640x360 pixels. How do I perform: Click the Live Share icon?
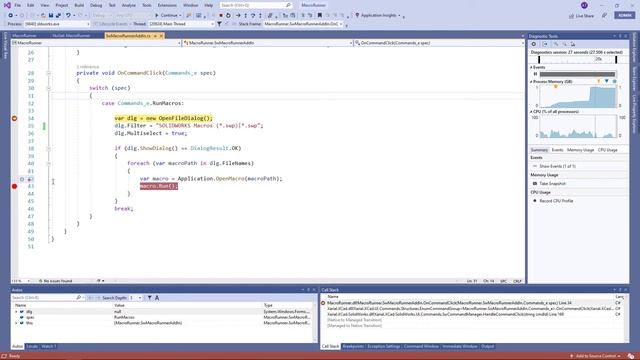coord(571,16)
